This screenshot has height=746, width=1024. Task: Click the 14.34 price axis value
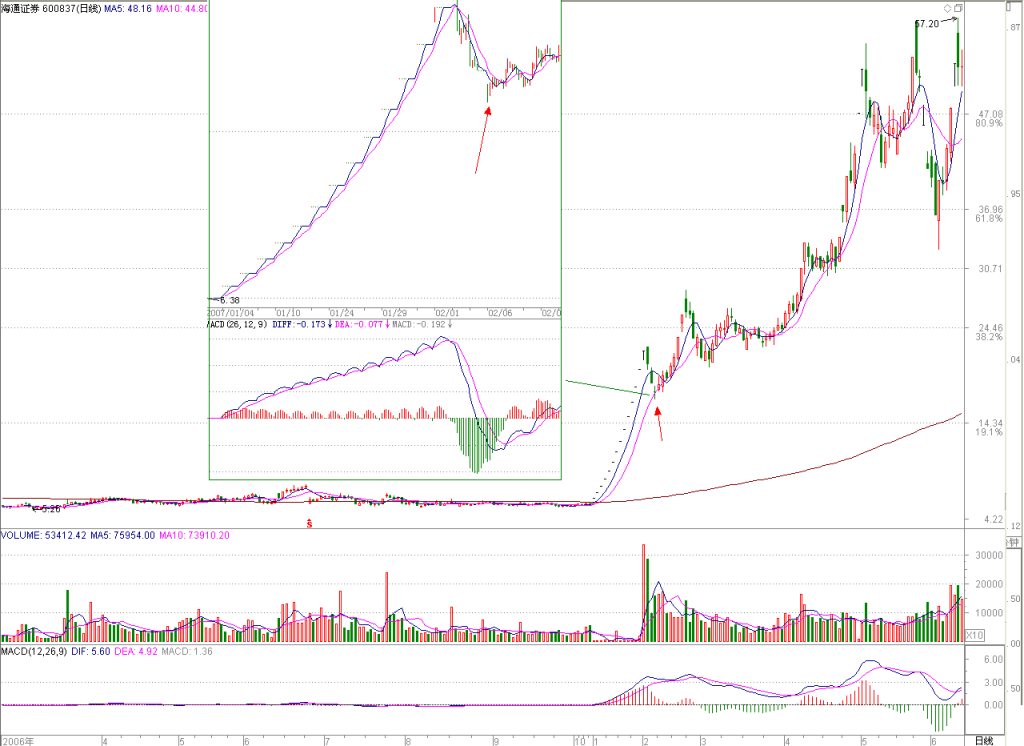(990, 423)
